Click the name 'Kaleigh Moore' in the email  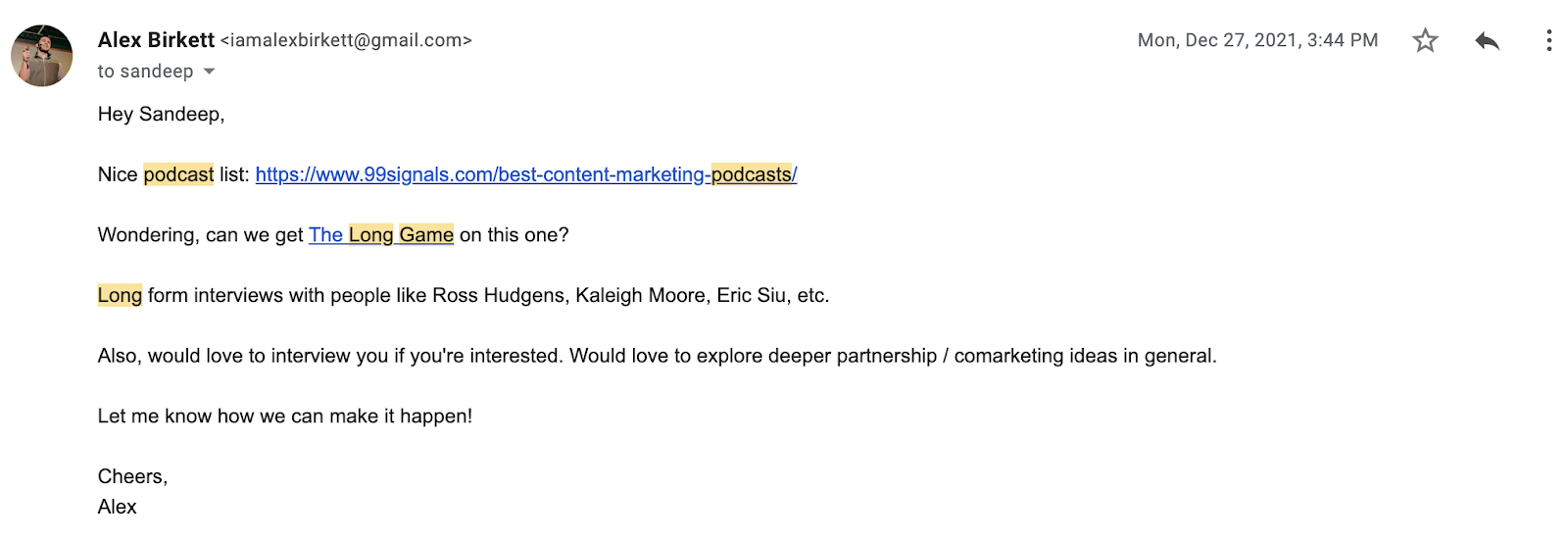pos(640,295)
